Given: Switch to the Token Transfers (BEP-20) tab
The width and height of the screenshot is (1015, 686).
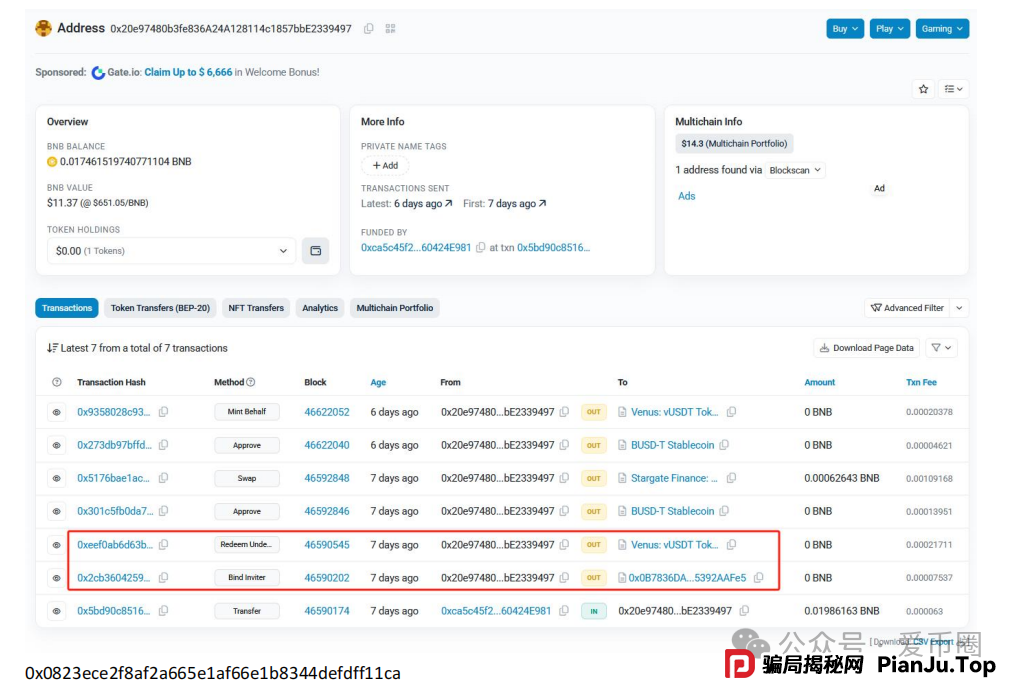Looking at the screenshot, I should tap(160, 308).
